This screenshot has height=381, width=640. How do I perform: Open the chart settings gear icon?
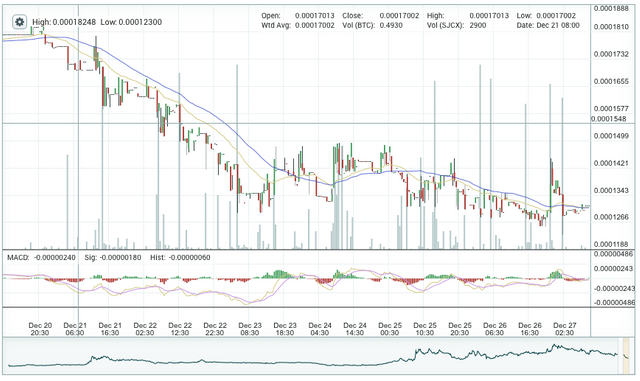19,22
